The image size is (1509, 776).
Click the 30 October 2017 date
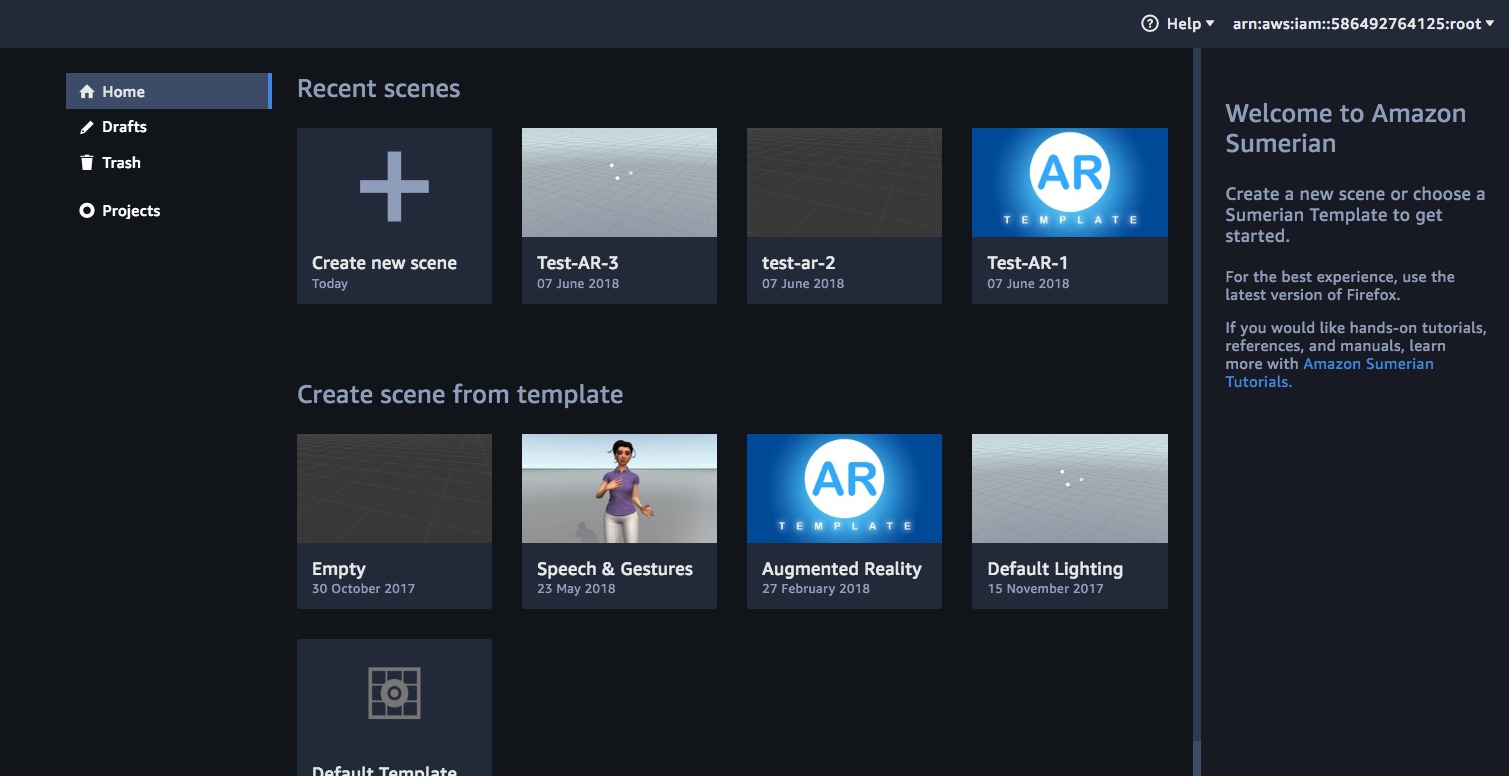pyautogui.click(x=363, y=589)
